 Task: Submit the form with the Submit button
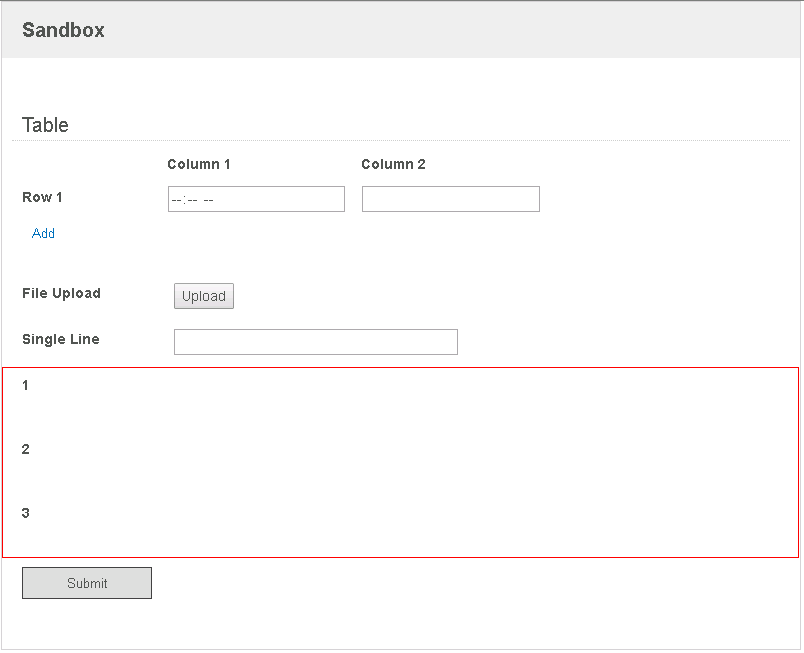pos(87,583)
